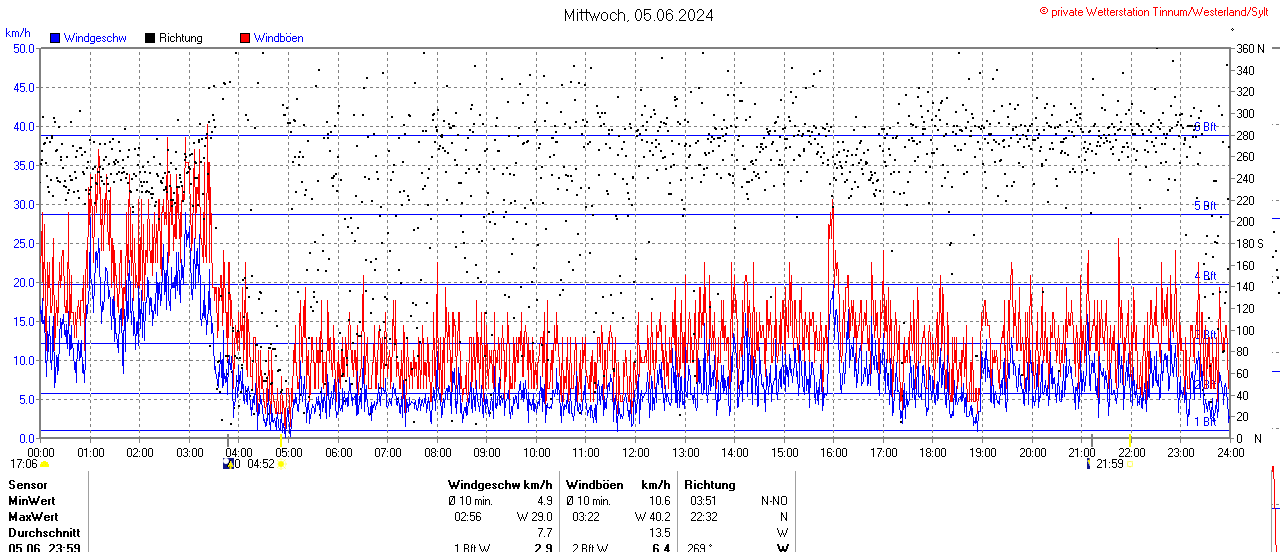This screenshot has width=1280, height=552.
Task: Click the 280 direction axis label
Action: [1246, 135]
